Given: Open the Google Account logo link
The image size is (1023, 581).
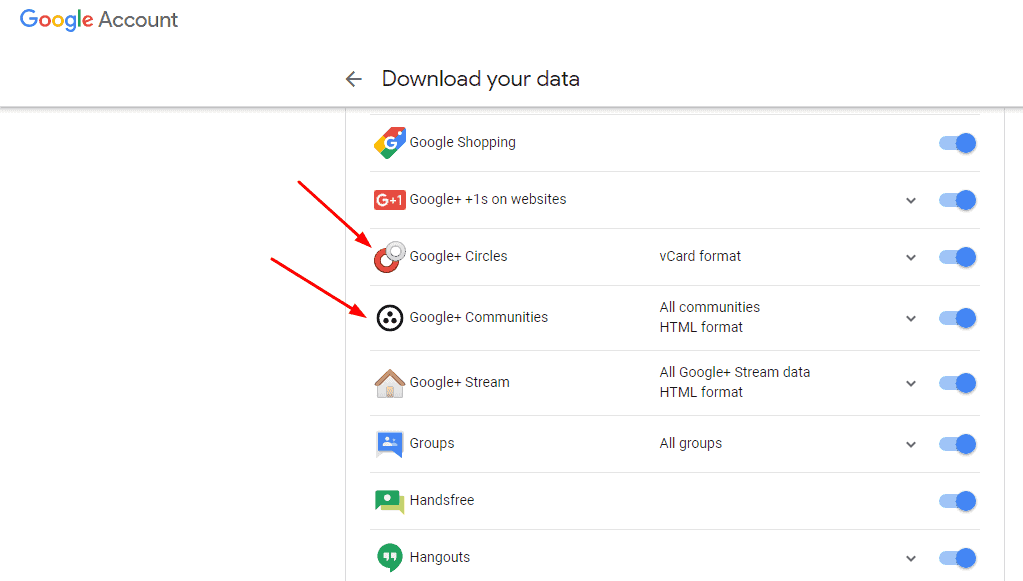Looking at the screenshot, I should tap(99, 20).
